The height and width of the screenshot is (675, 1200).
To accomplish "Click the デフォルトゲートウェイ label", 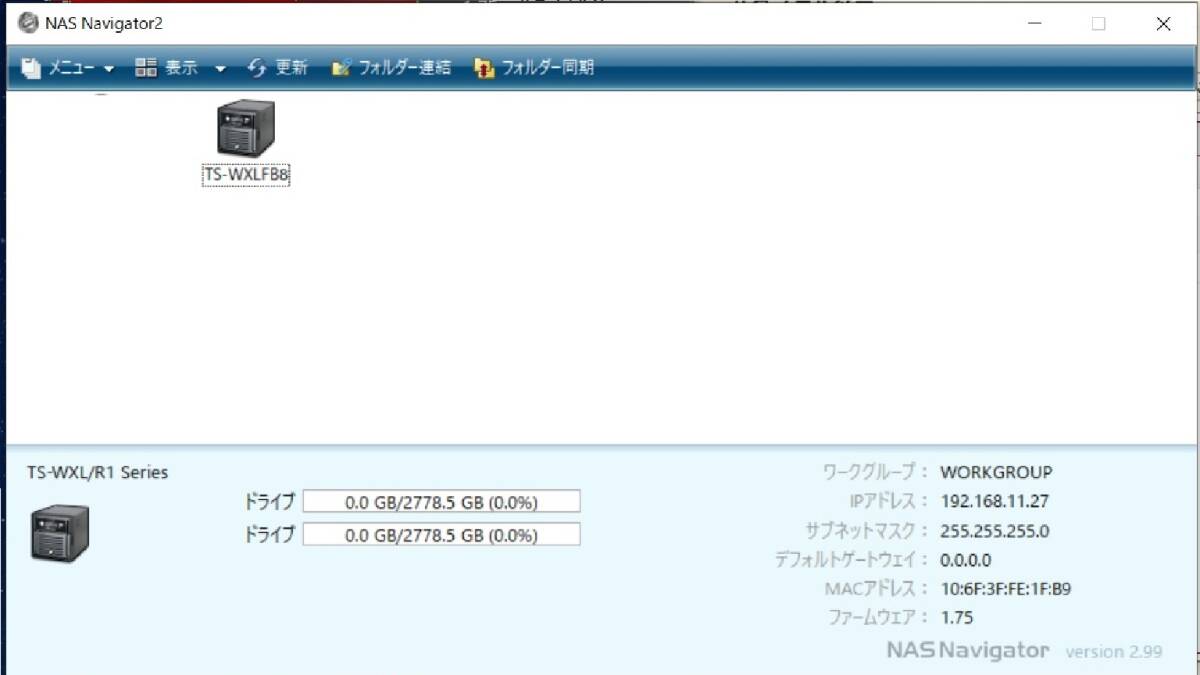I will pos(851,560).
